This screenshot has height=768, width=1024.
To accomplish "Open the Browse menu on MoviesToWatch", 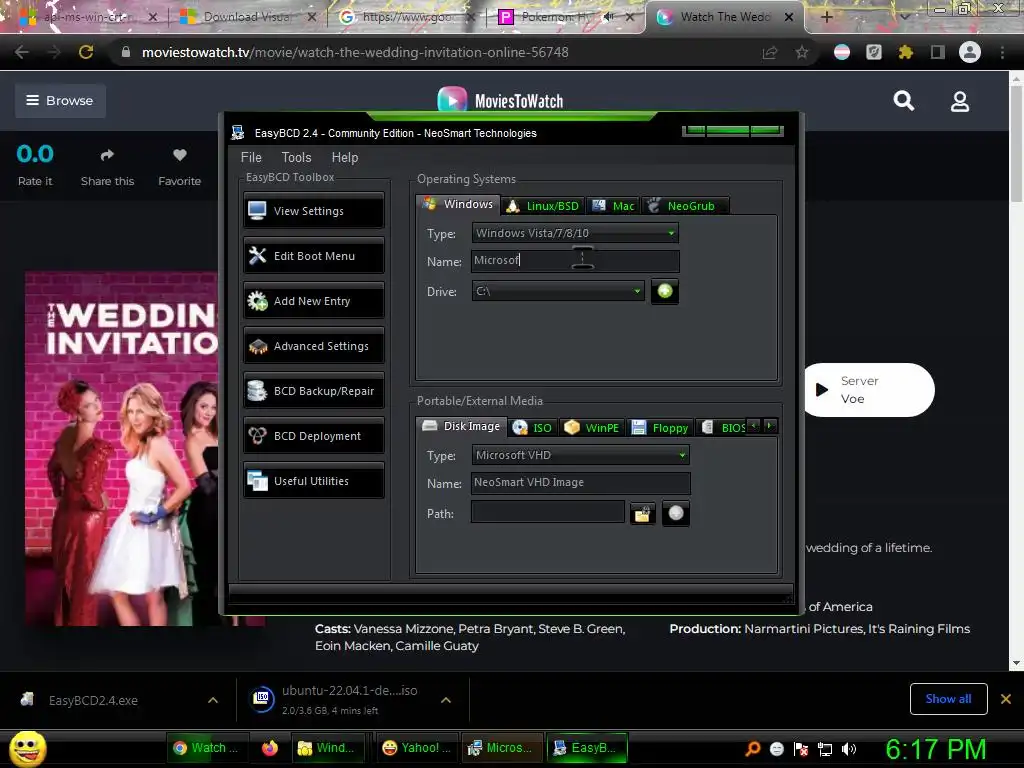I will click(60, 101).
